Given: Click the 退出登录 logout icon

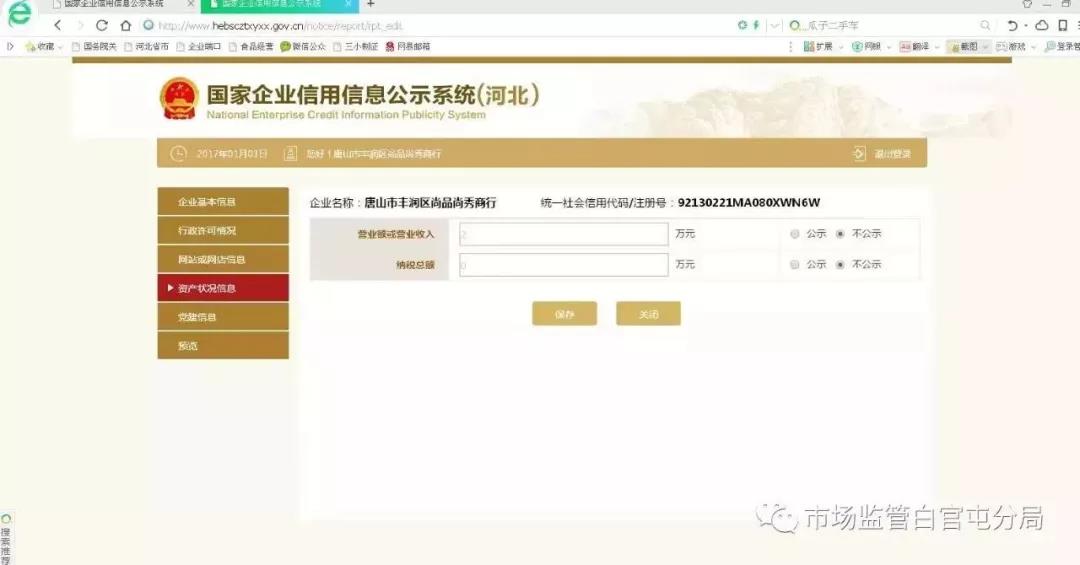Looking at the screenshot, I should coord(859,153).
